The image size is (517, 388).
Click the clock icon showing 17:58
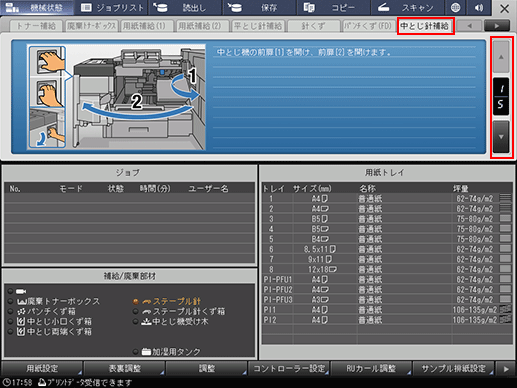[x=6, y=382]
